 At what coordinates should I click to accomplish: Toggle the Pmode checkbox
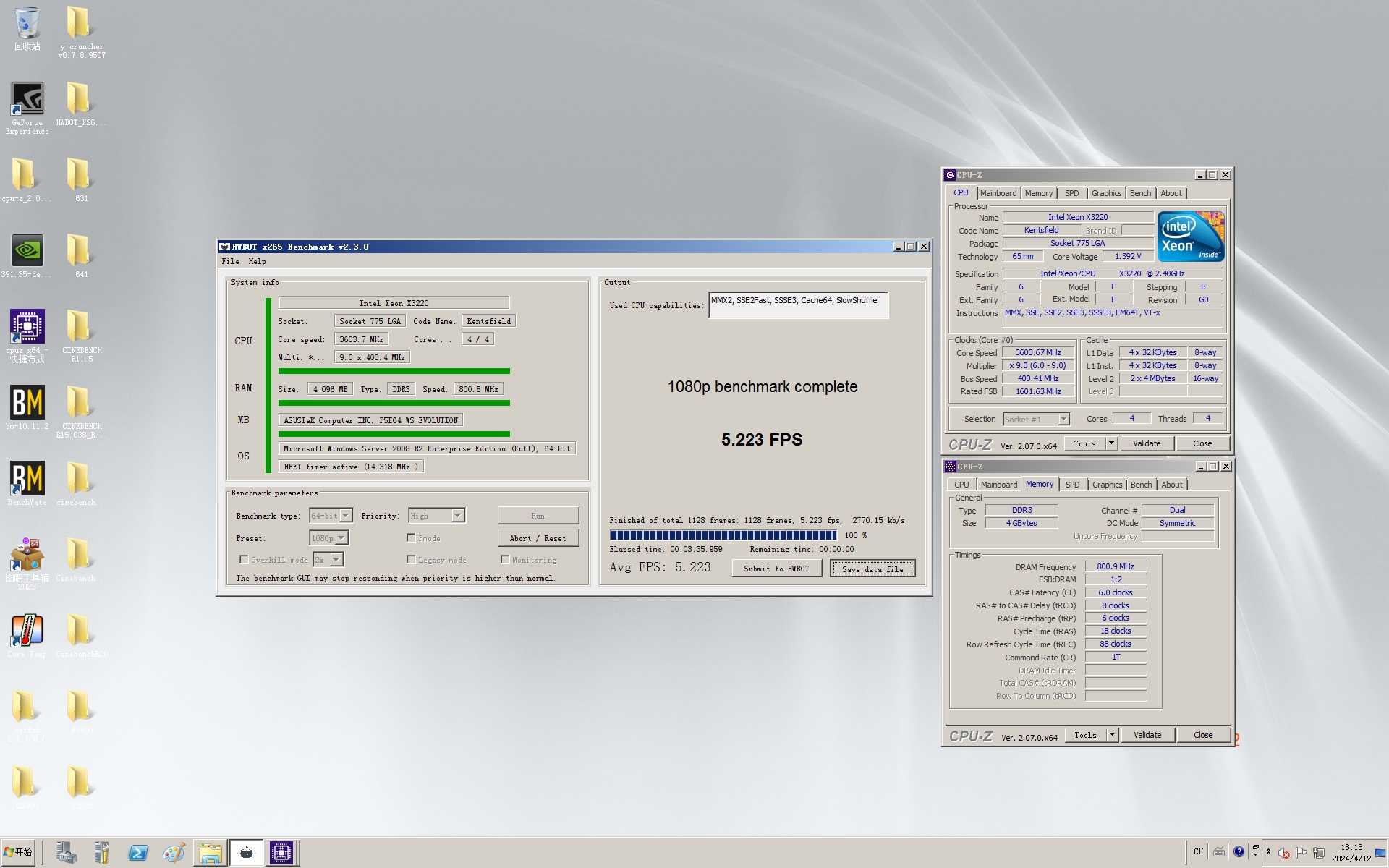tap(411, 537)
